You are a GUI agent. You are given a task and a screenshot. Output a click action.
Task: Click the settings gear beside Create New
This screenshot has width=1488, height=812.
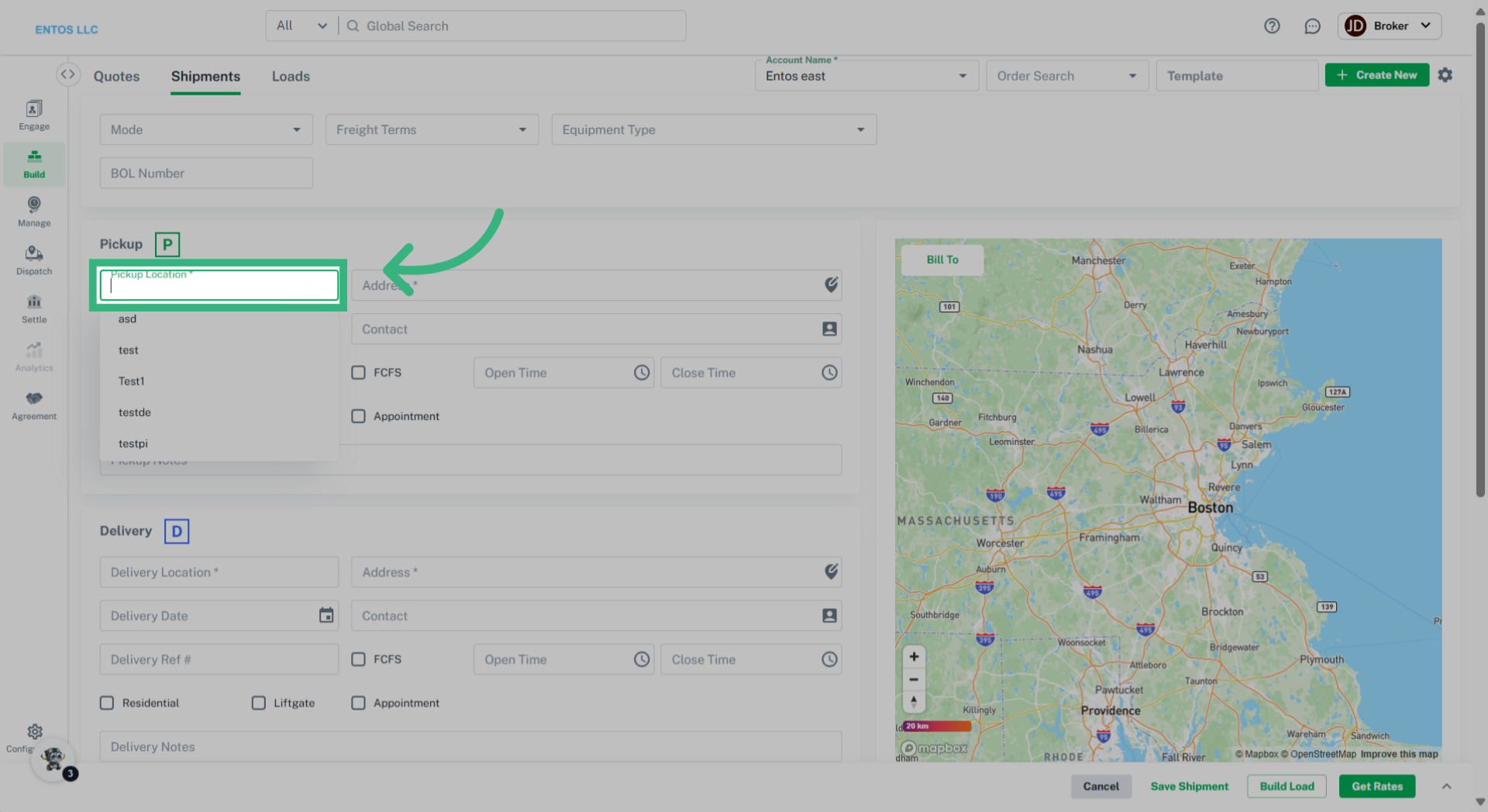pos(1445,75)
